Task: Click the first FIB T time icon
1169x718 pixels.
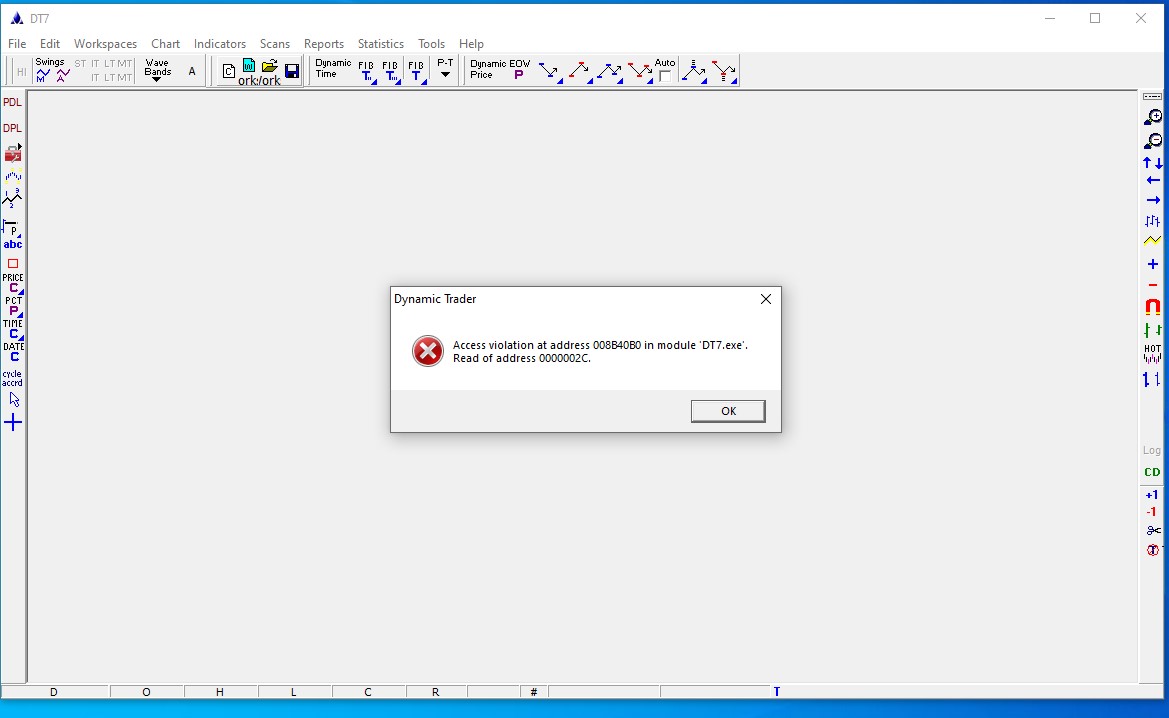Action: click(x=366, y=72)
